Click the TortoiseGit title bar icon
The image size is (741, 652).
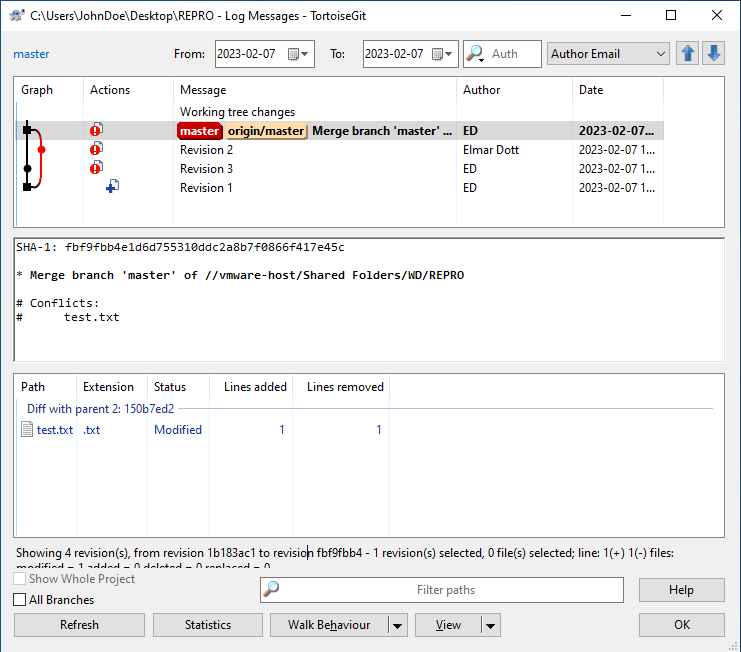pyautogui.click(x=17, y=16)
